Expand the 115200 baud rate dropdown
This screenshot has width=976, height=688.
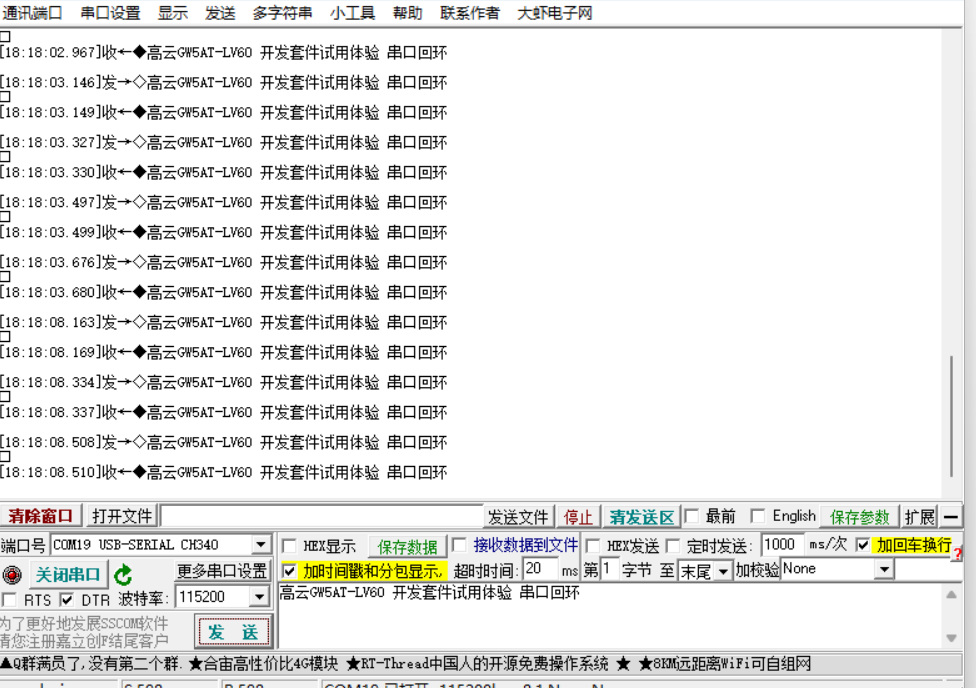tap(260, 597)
